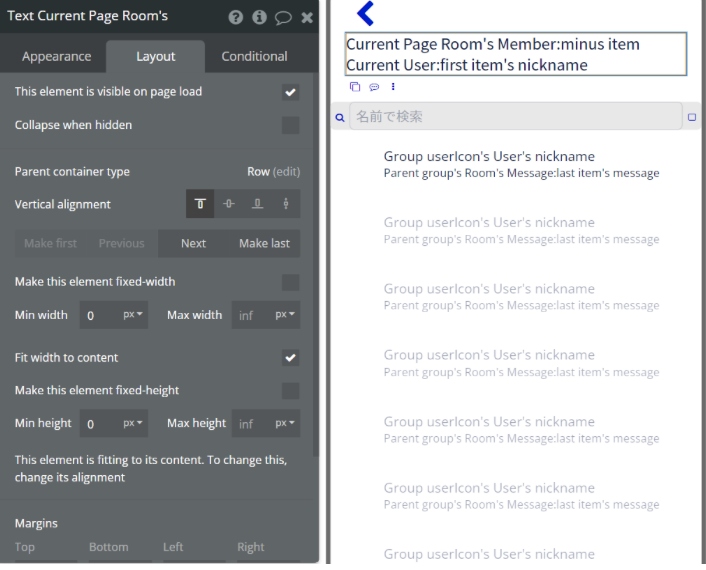Open Max width px unit dropdown
The width and height of the screenshot is (706, 570).
pyautogui.click(x=285, y=315)
